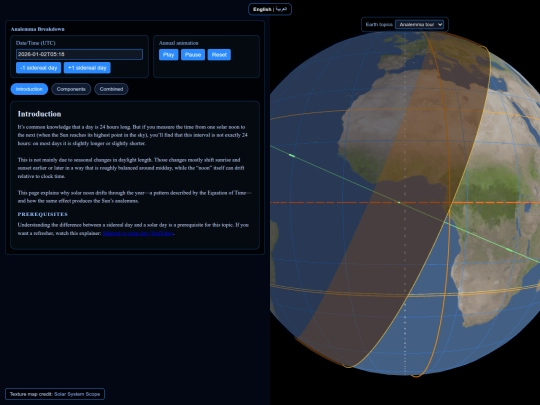Open the Solar System Scope credit link
The height and width of the screenshot is (405, 540).
coord(77,394)
